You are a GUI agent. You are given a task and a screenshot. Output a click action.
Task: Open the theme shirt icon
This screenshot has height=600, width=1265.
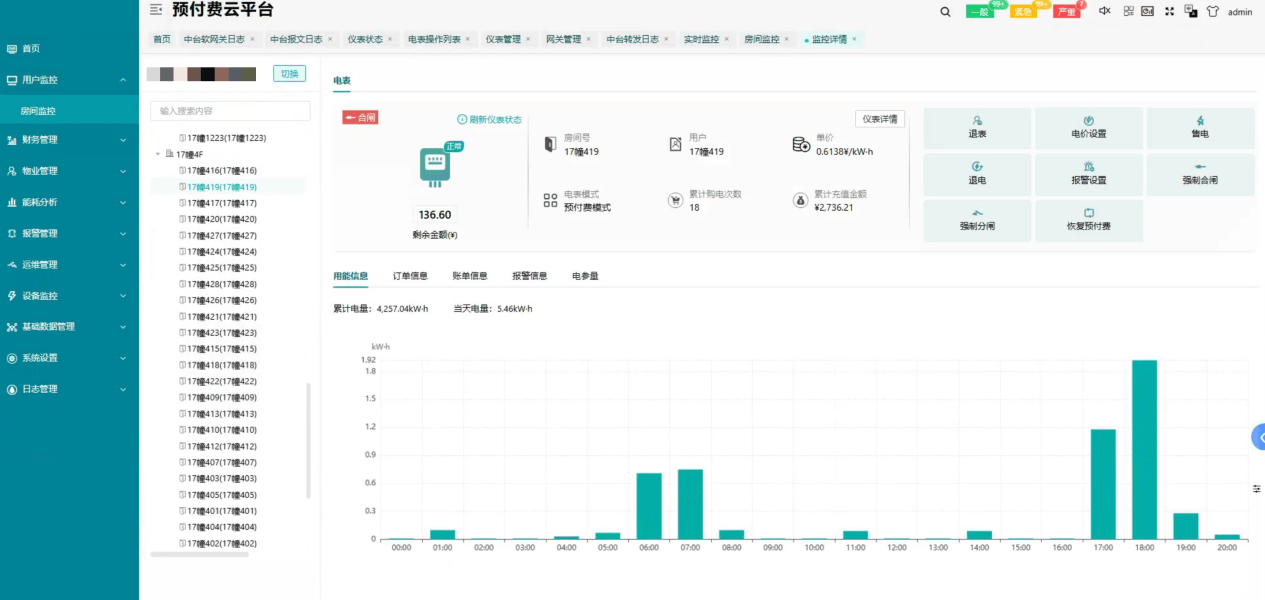(1213, 12)
